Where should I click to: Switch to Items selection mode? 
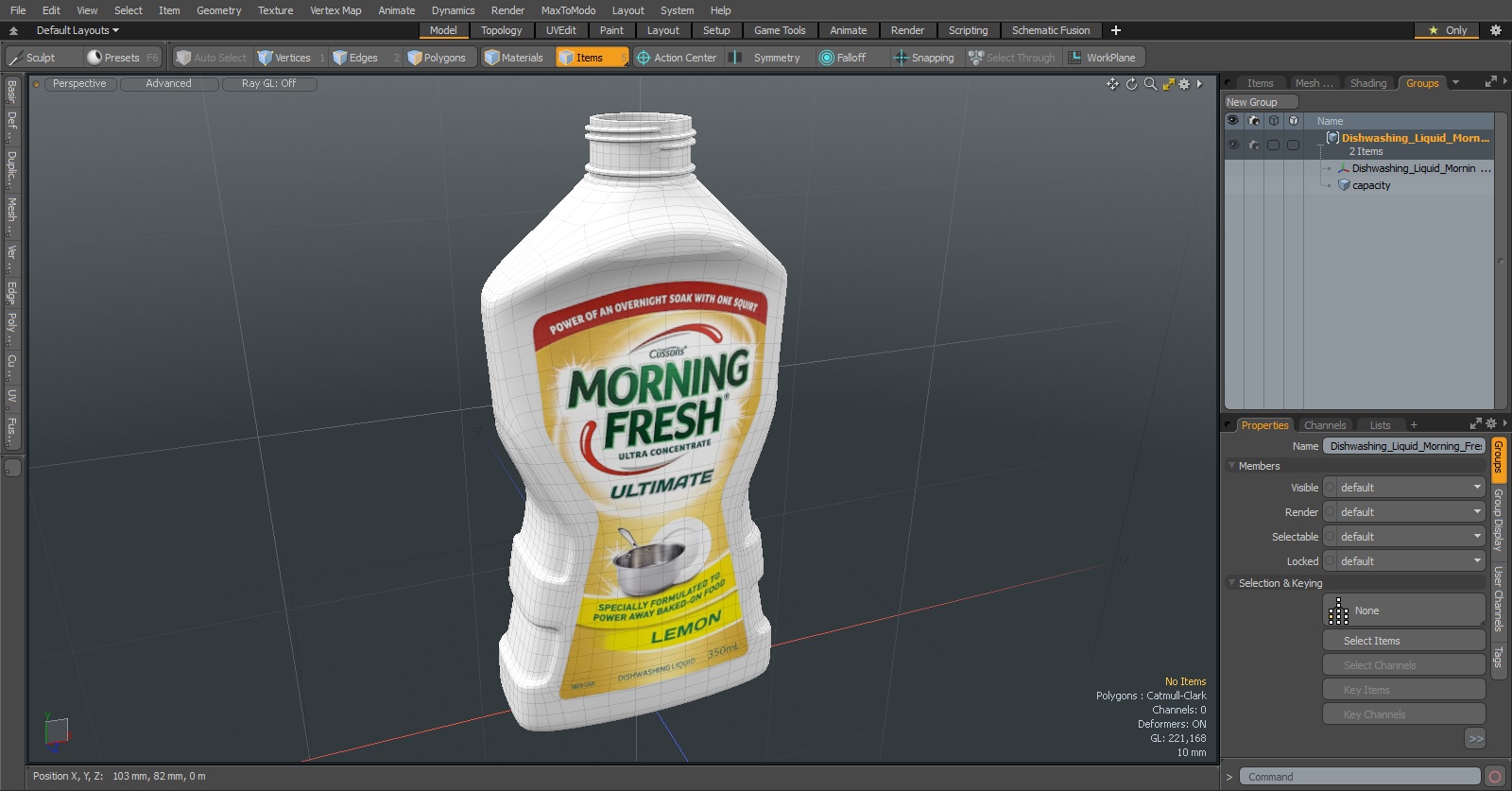click(591, 58)
